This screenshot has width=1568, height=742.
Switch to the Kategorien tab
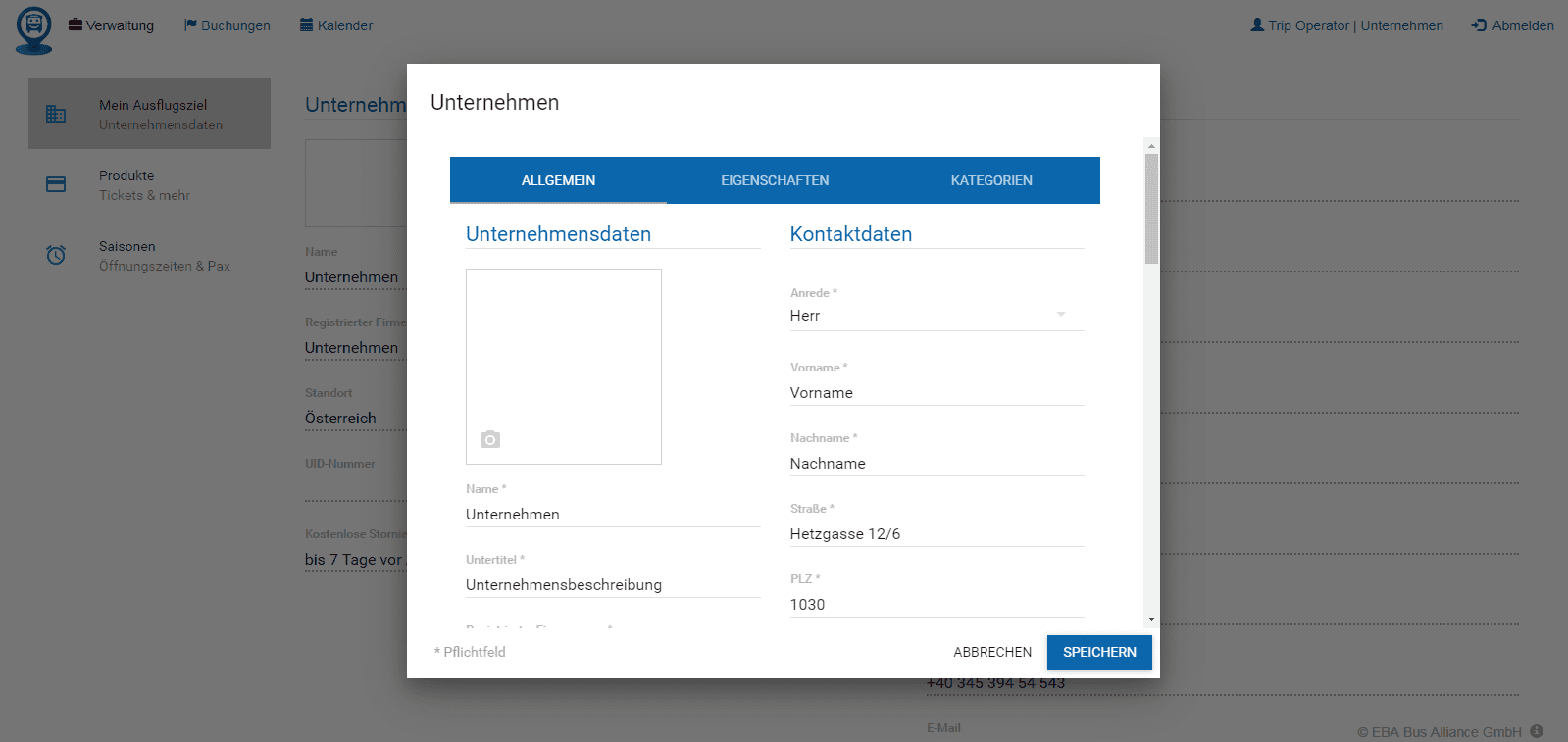[991, 180]
